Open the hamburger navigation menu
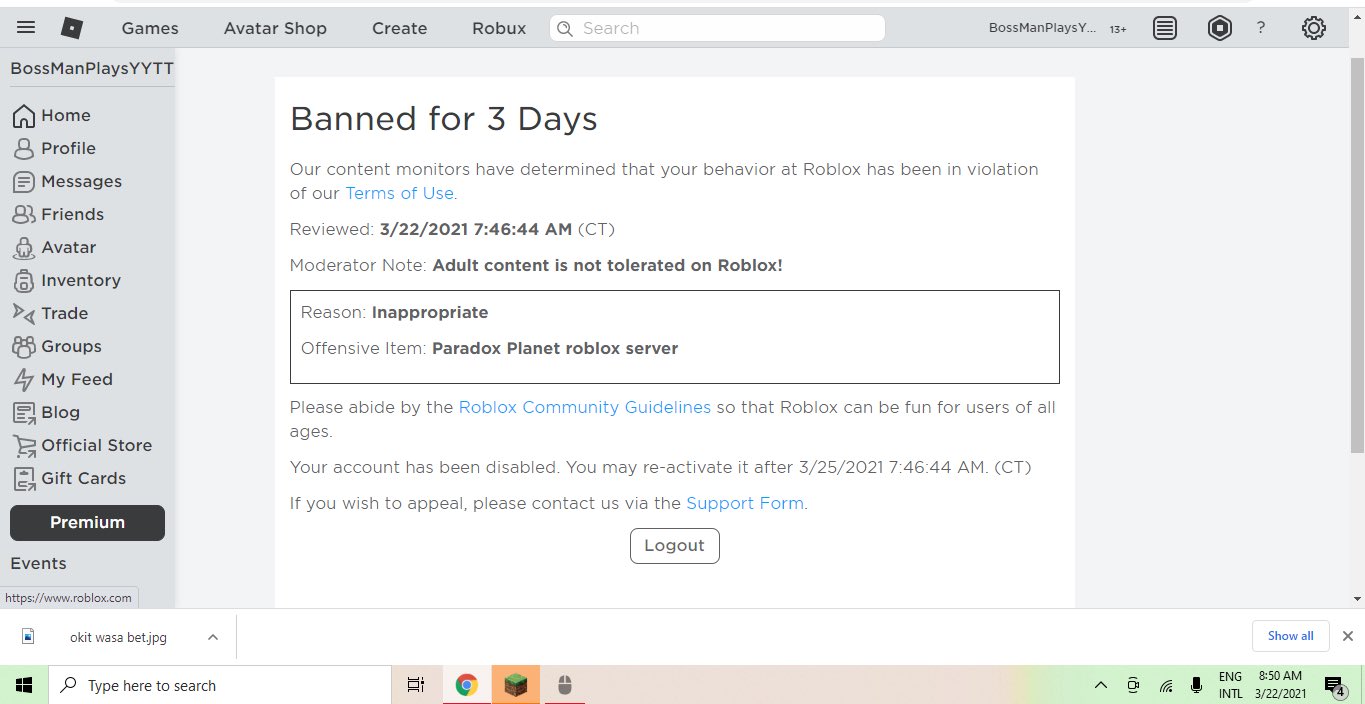The image size is (1365, 704). [x=26, y=28]
